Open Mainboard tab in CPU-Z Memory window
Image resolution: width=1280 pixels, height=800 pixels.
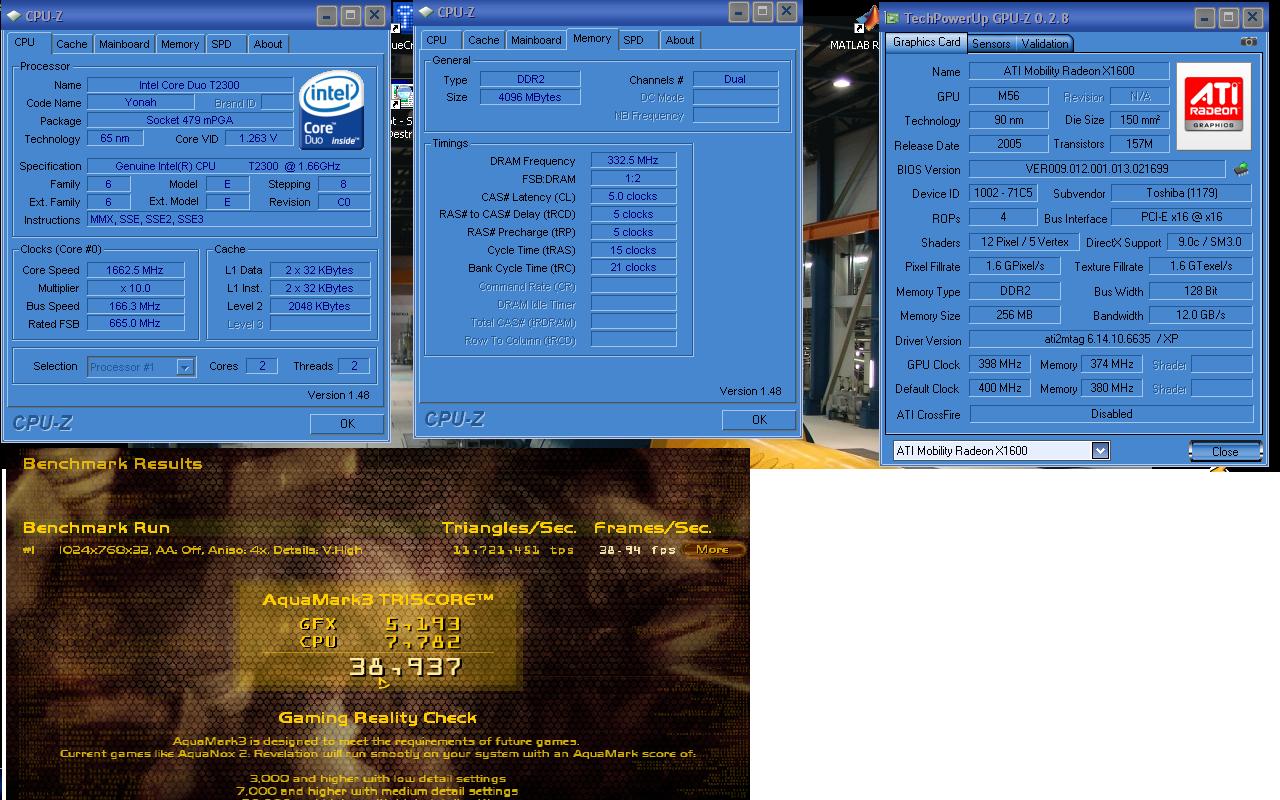pos(536,40)
